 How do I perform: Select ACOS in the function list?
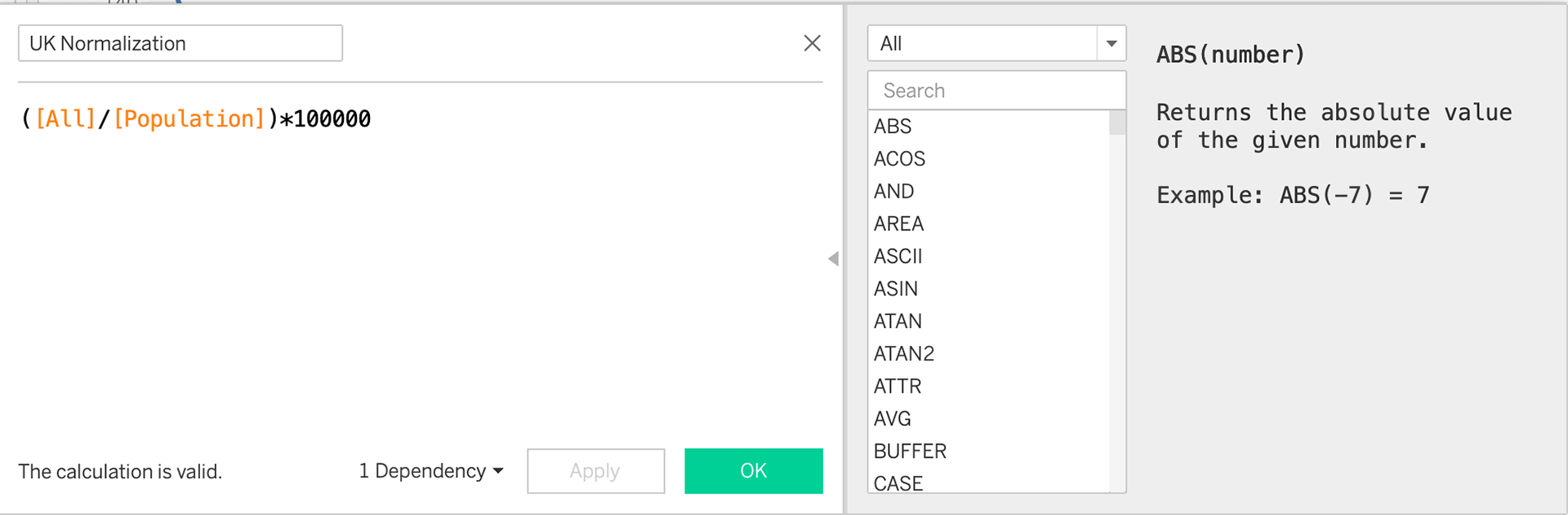point(899,159)
